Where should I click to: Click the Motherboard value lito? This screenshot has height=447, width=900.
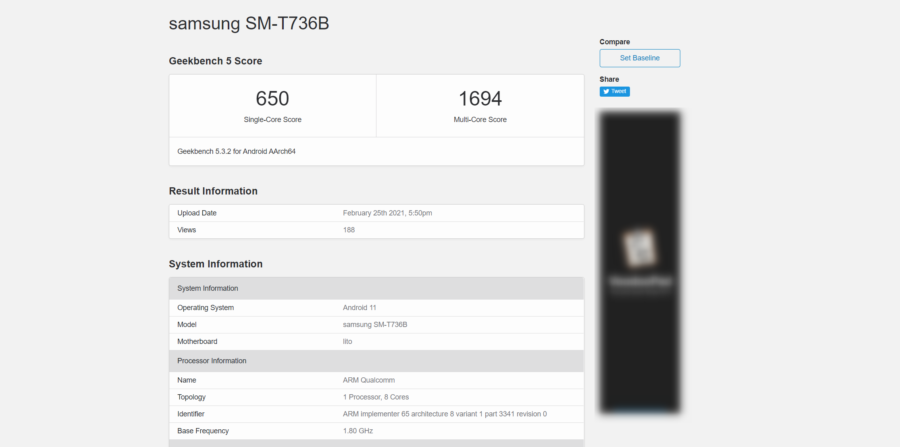tap(347, 341)
